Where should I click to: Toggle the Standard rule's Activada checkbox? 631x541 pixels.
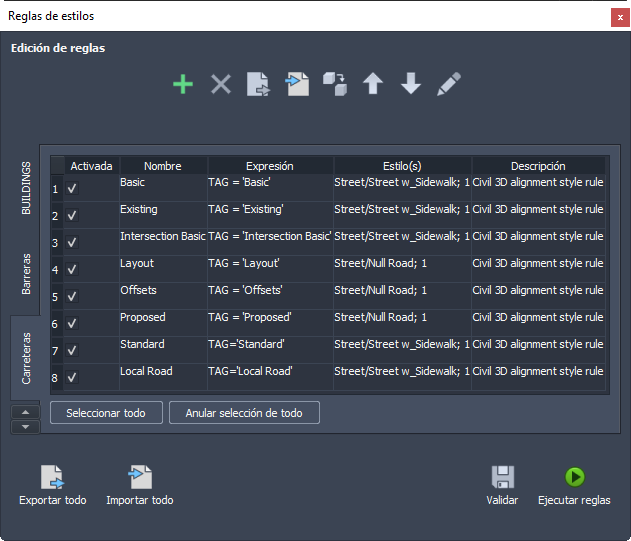point(72,350)
